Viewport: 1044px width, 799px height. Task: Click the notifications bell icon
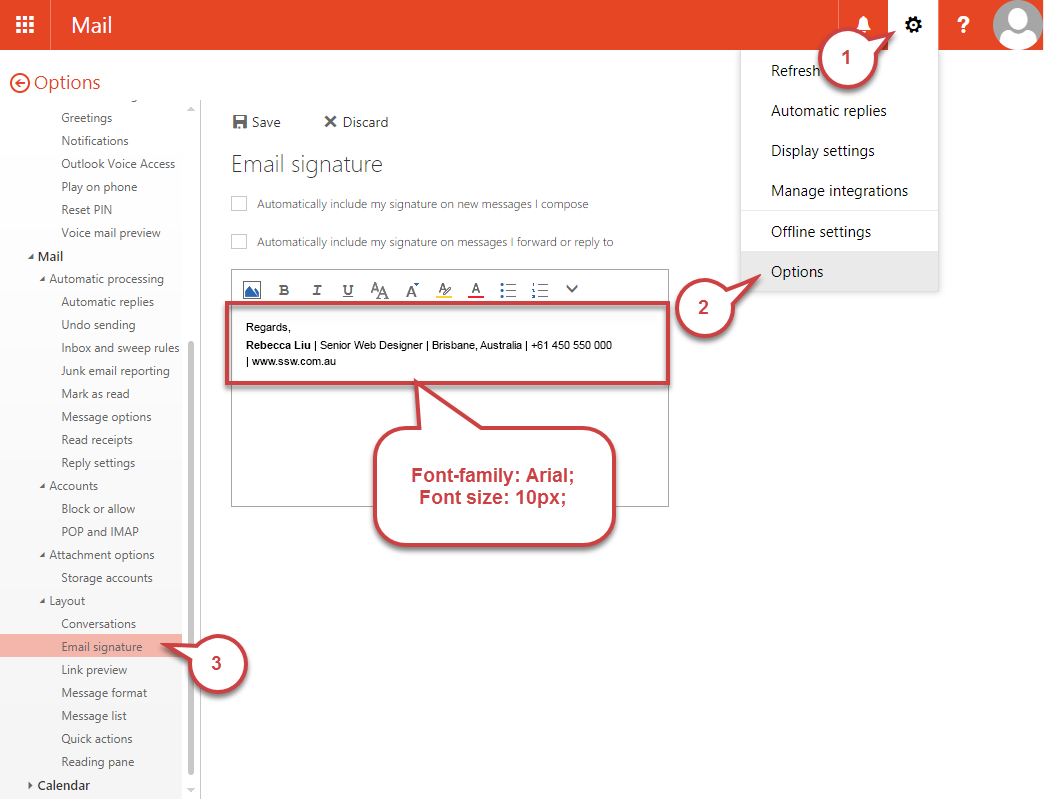tap(863, 25)
